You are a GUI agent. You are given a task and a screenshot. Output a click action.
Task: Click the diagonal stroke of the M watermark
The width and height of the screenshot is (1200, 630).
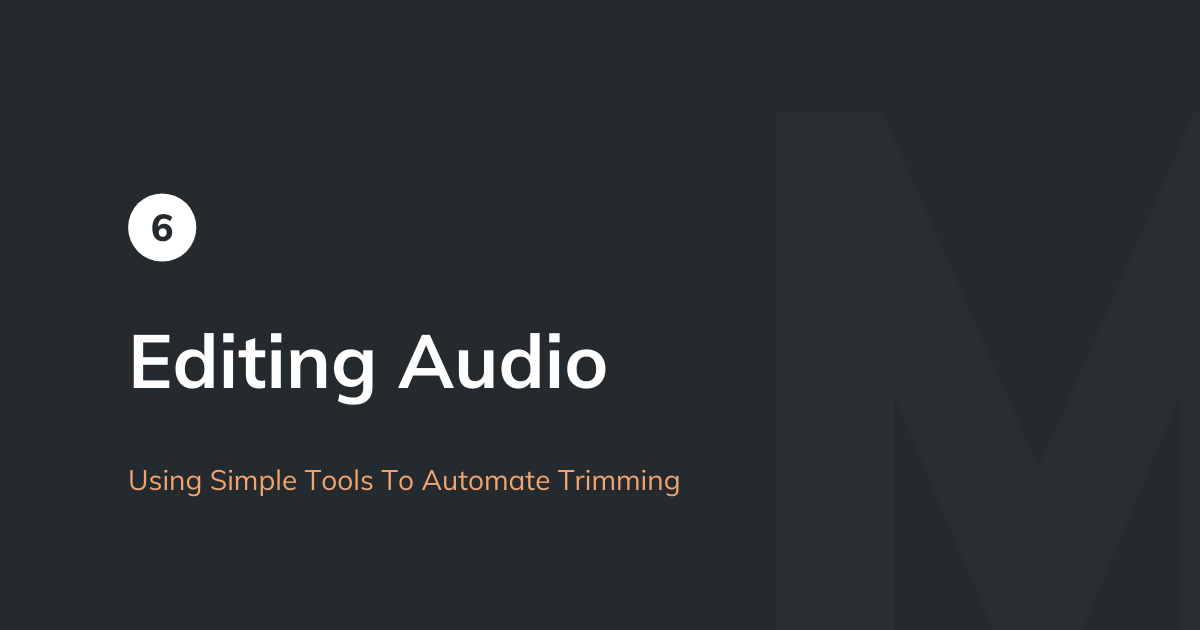(x=960, y=290)
